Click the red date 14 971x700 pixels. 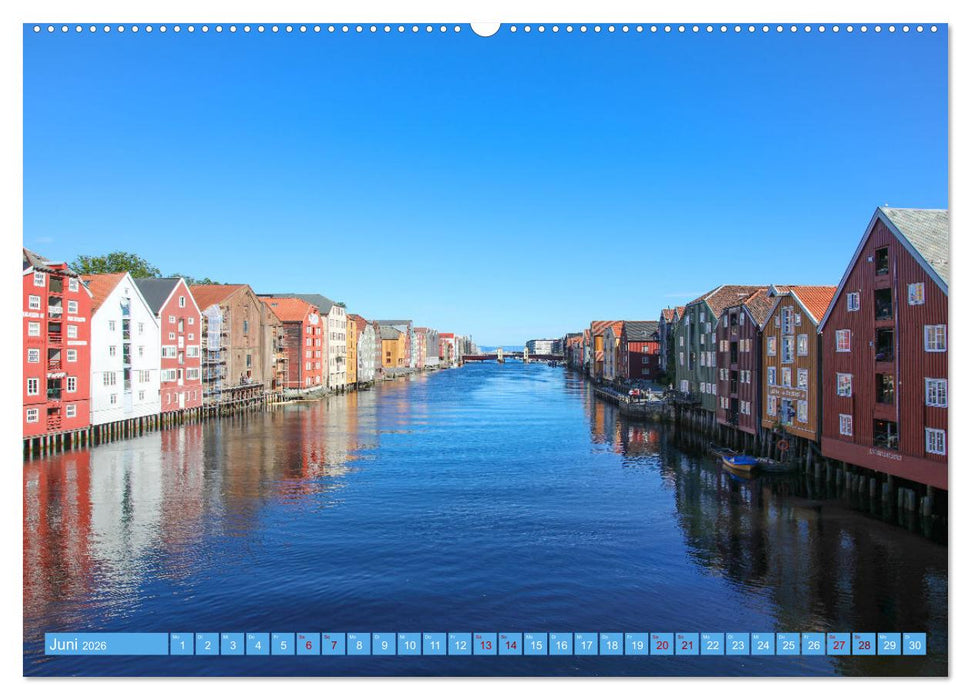[x=510, y=649]
